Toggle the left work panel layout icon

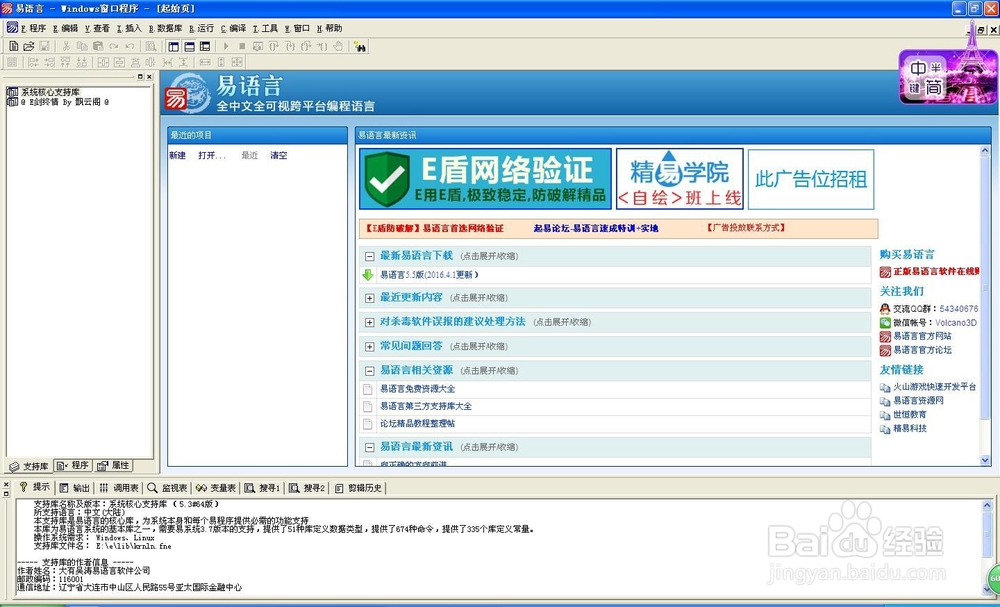173,46
